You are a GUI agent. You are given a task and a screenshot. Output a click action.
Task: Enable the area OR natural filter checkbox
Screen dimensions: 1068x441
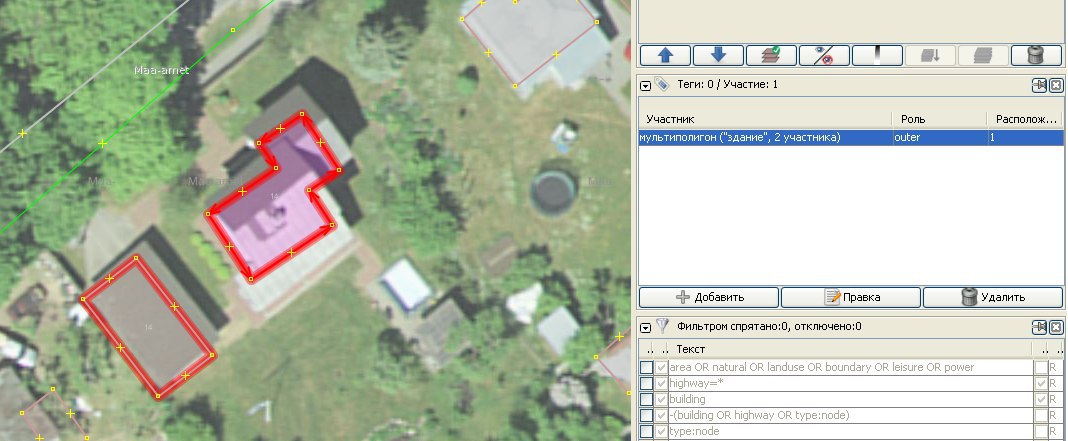click(646, 367)
